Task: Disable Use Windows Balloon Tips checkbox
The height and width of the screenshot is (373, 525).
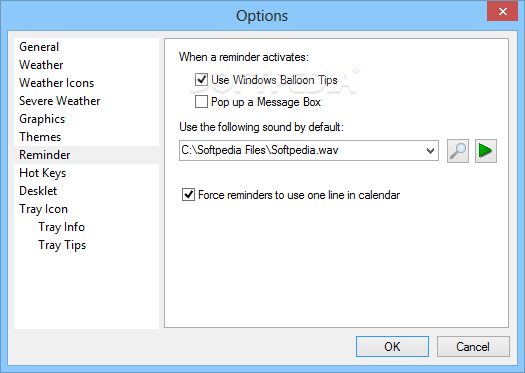Action: click(x=201, y=80)
